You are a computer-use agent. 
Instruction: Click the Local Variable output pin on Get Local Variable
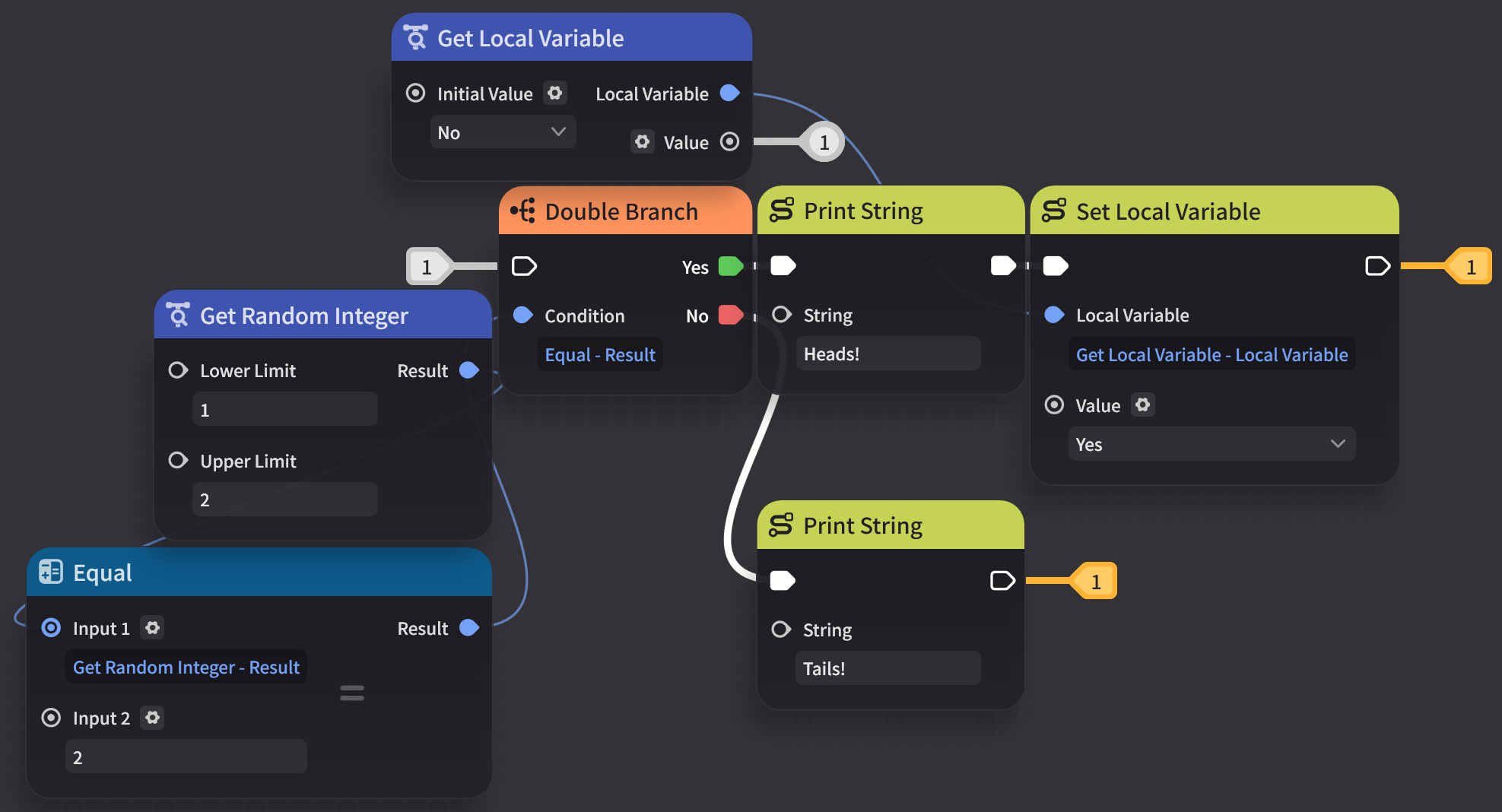tap(729, 93)
